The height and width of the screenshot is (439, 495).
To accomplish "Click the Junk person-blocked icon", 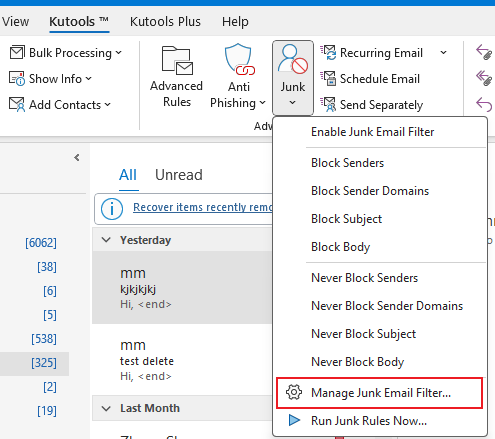I will tap(293, 59).
